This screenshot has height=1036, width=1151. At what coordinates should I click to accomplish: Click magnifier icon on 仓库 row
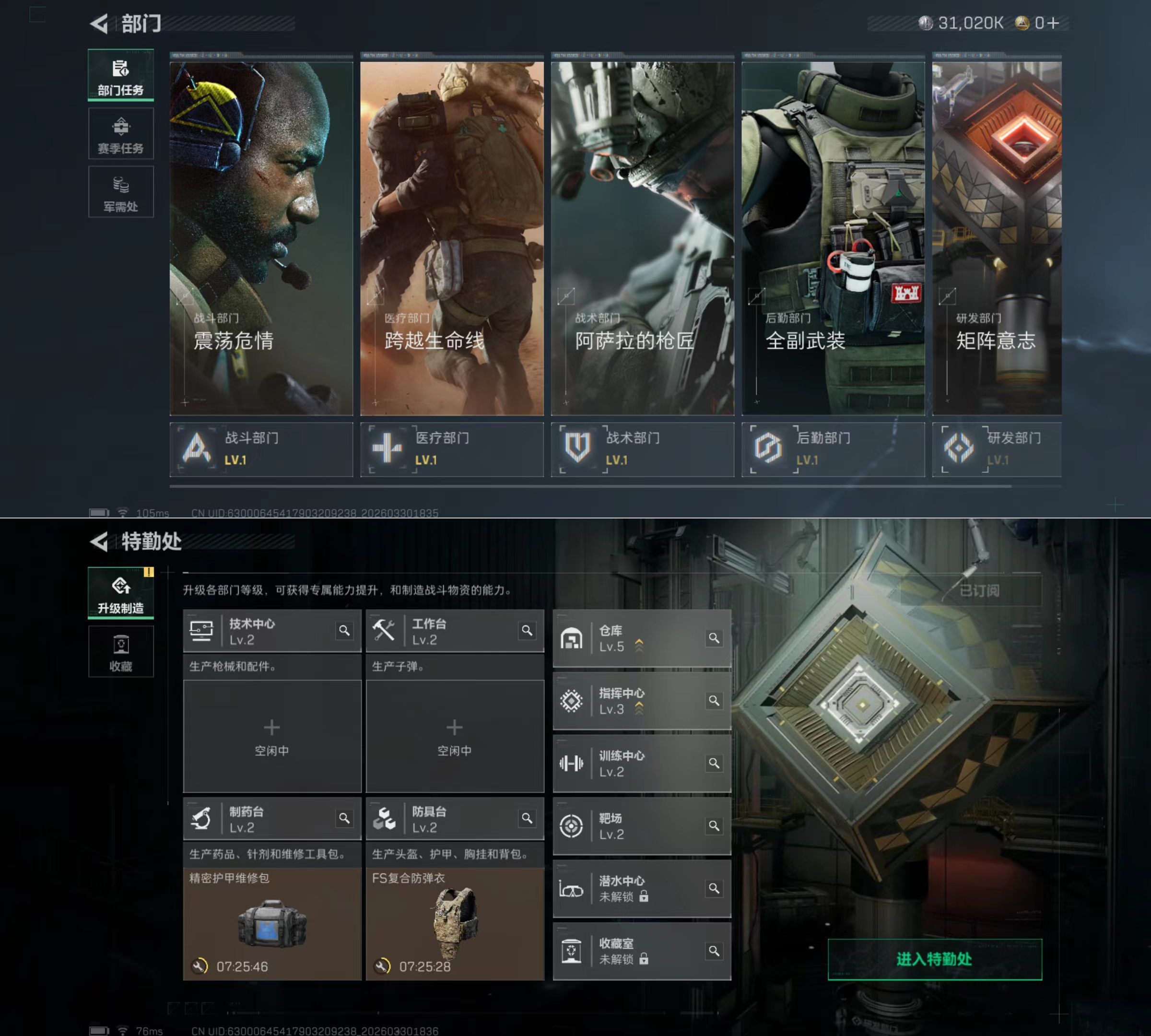(x=714, y=638)
